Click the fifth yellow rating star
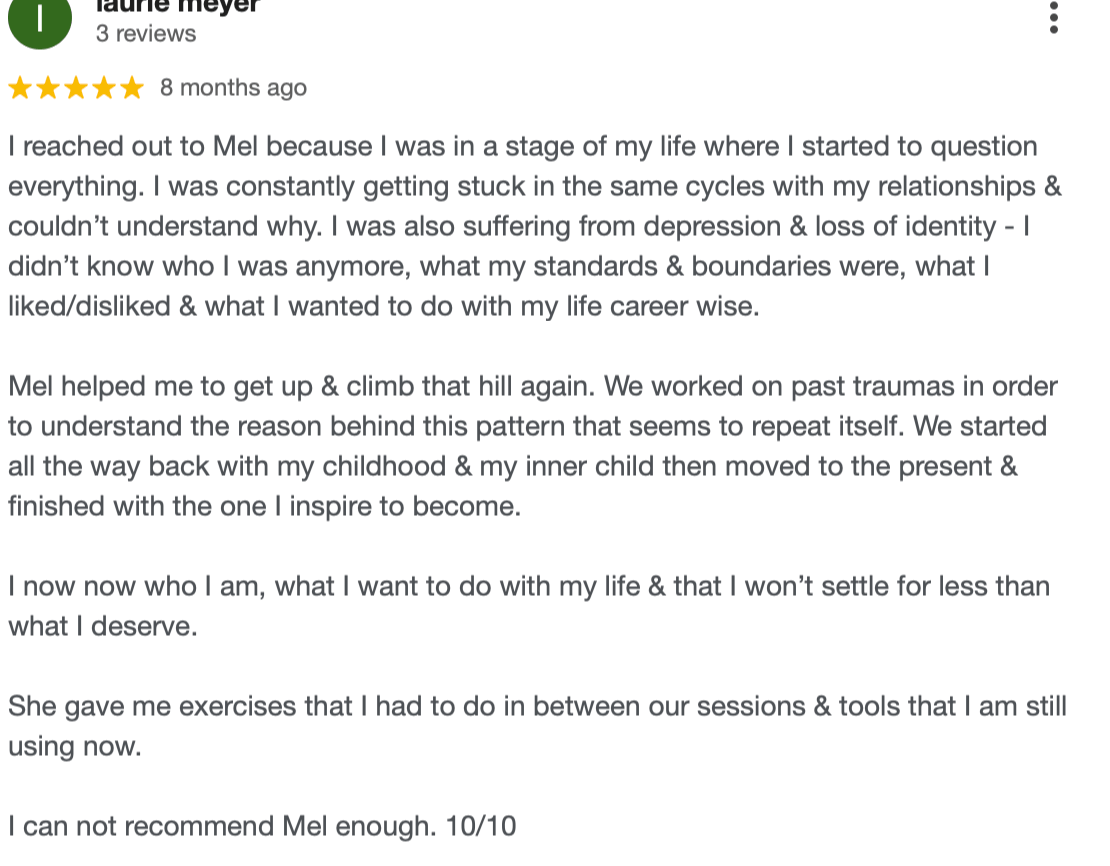 coord(132,89)
